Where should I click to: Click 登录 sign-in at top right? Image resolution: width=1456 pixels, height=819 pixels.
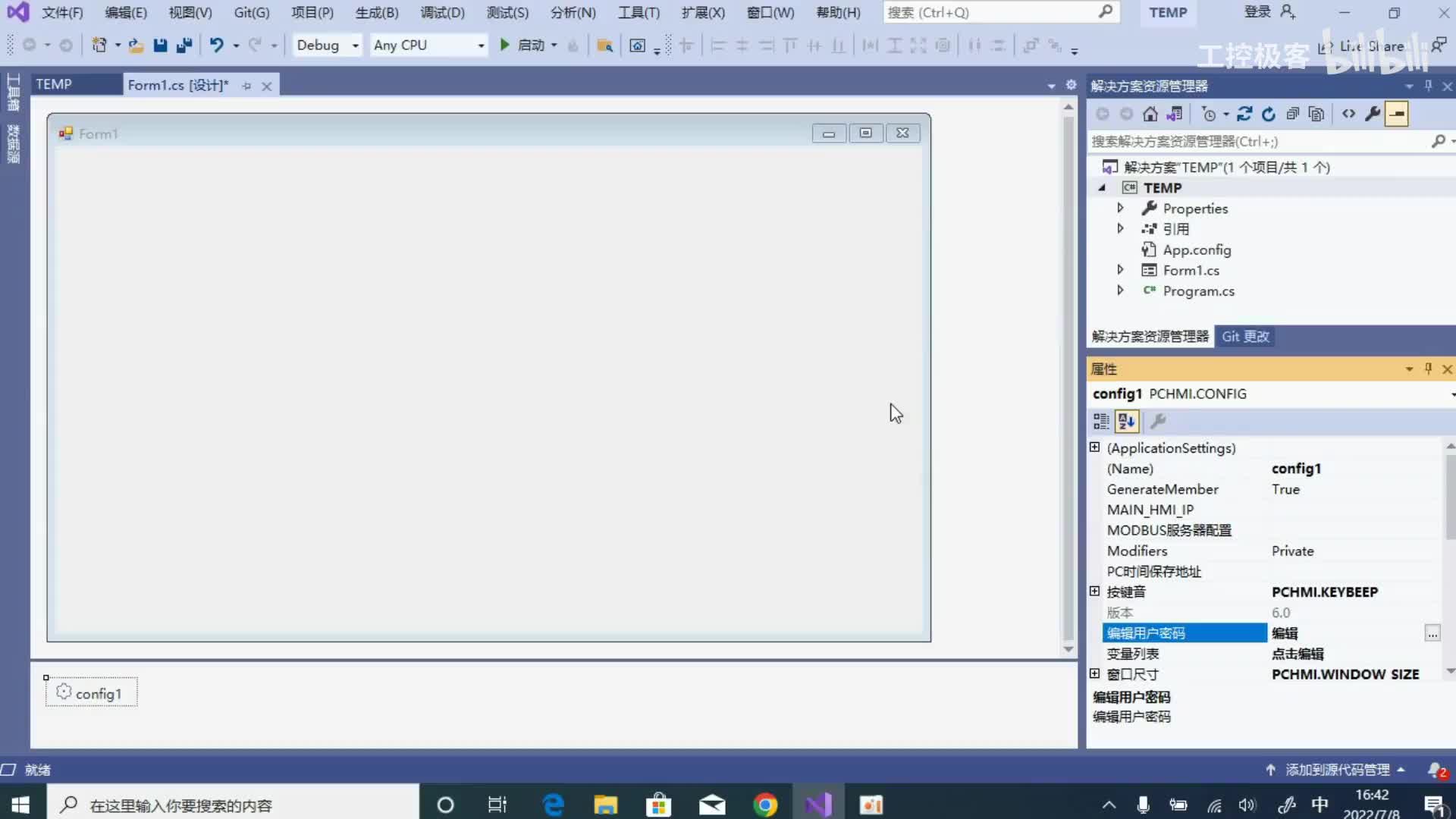pos(1257,12)
